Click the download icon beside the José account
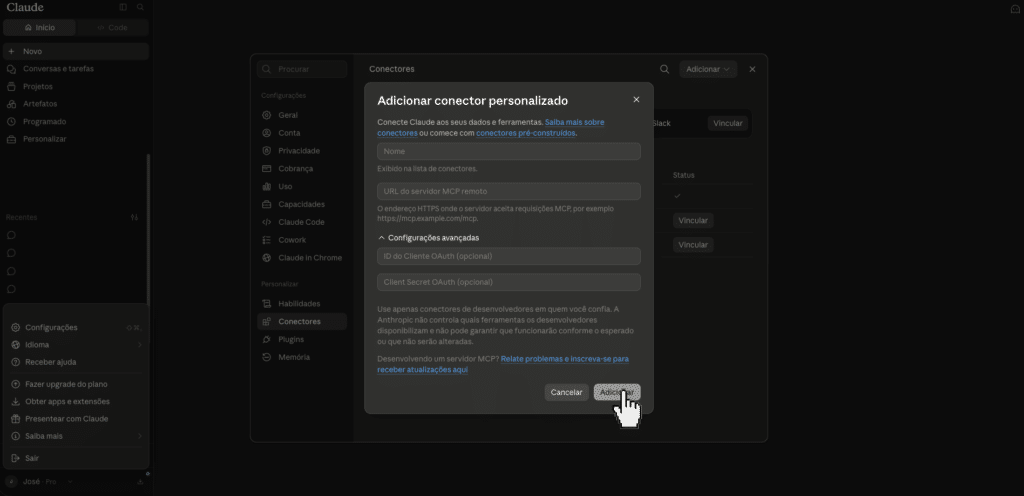Viewport: 1024px width, 496px height. (140, 482)
